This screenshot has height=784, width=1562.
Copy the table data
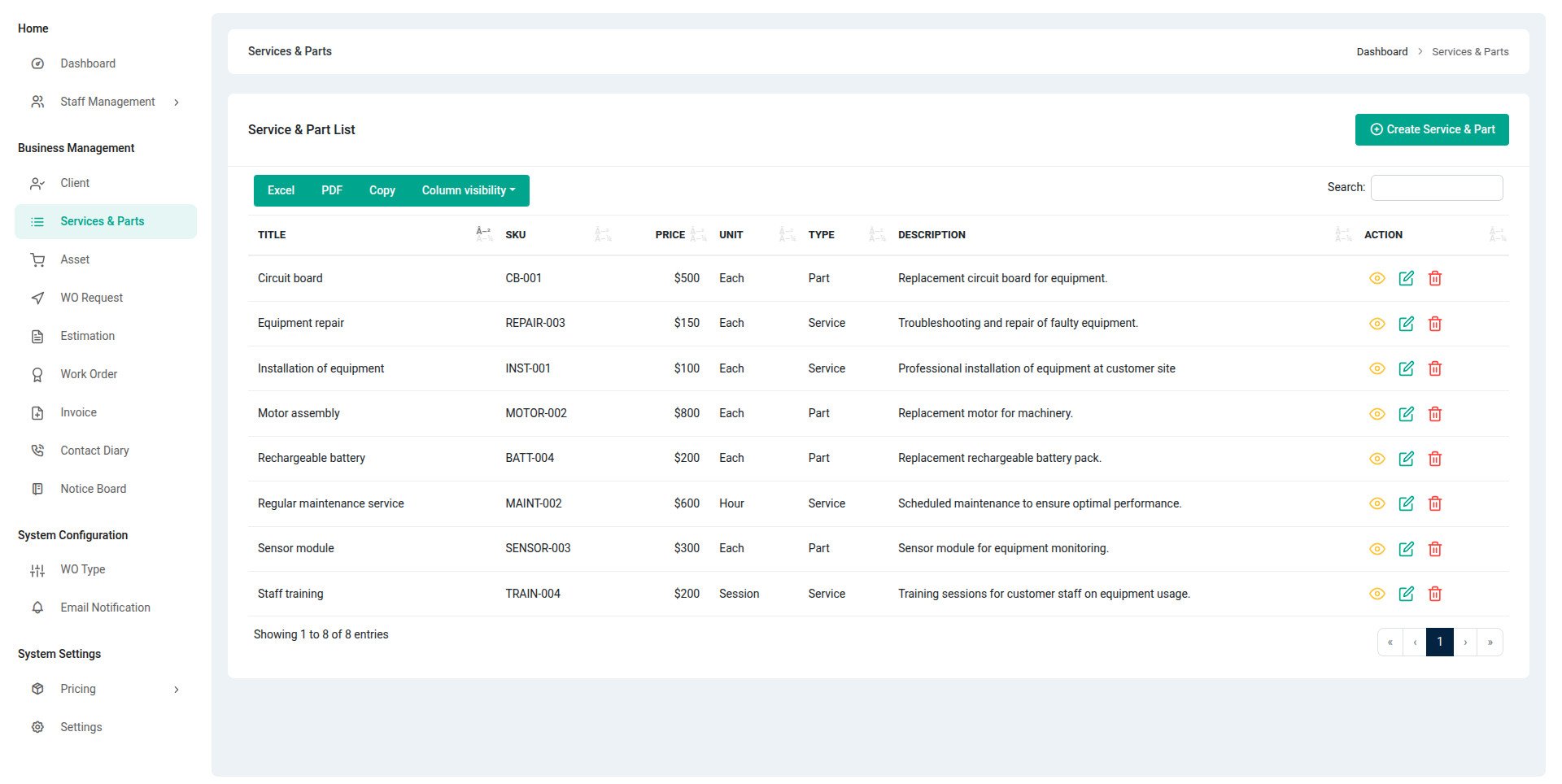tap(382, 190)
